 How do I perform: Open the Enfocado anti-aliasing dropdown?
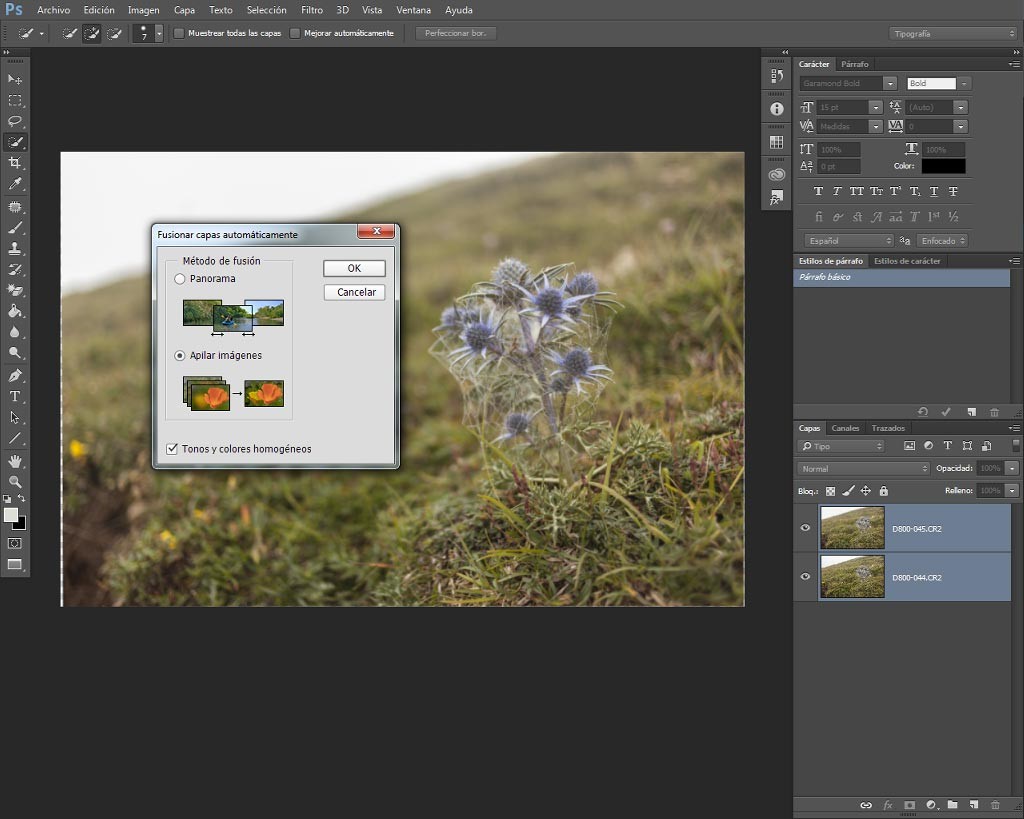(942, 241)
